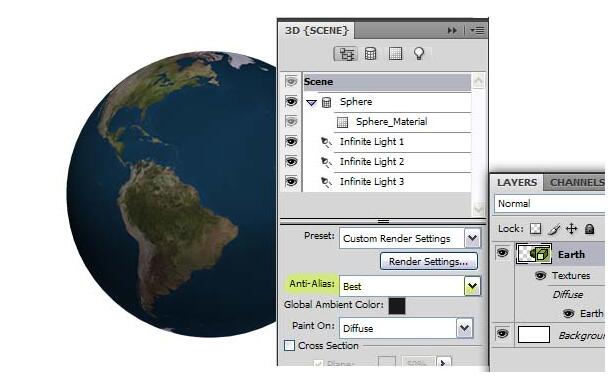Open the Anti-Alias dropdown
This screenshot has height=378, width=613.
472,286
